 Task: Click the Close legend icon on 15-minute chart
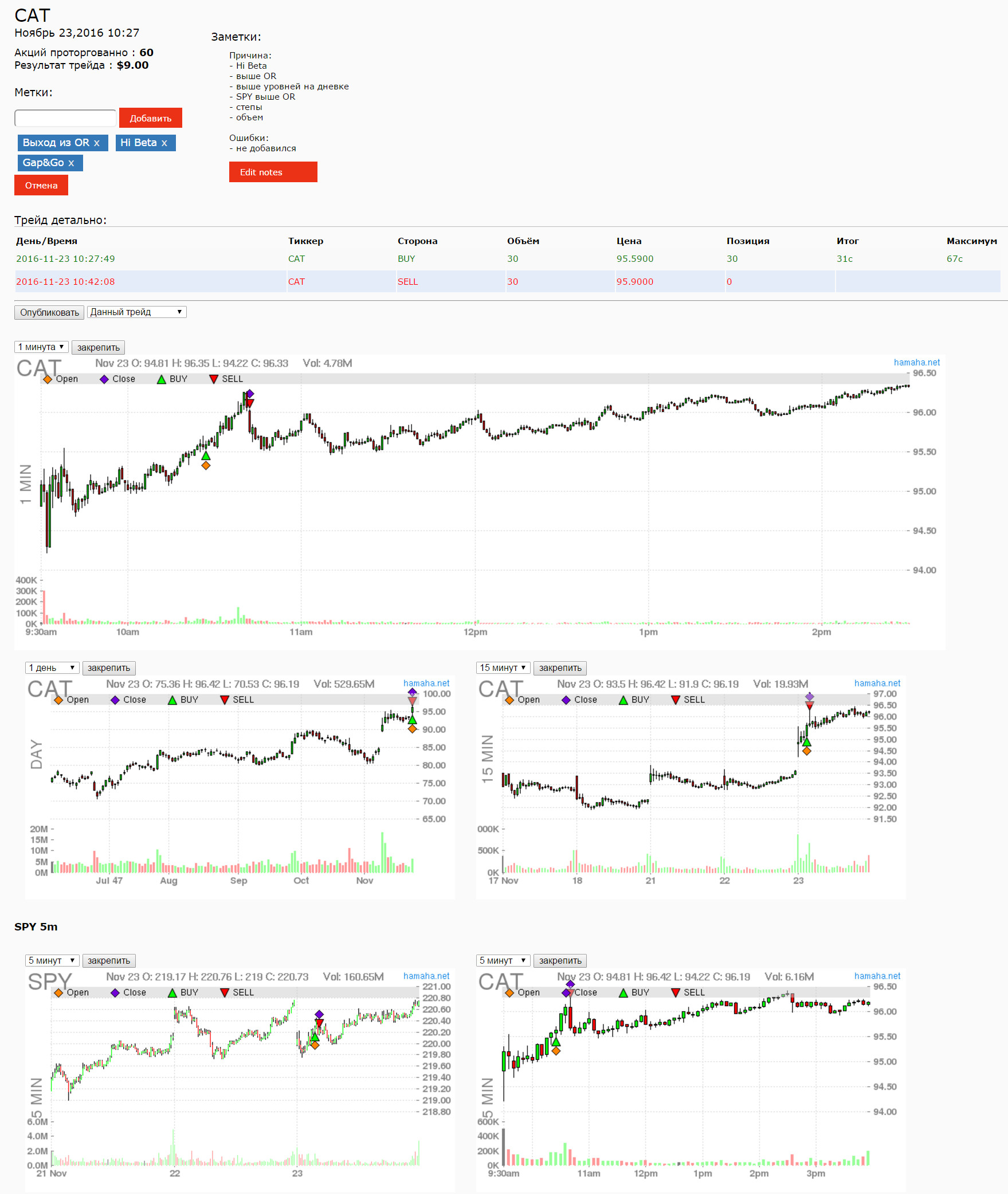click(566, 700)
